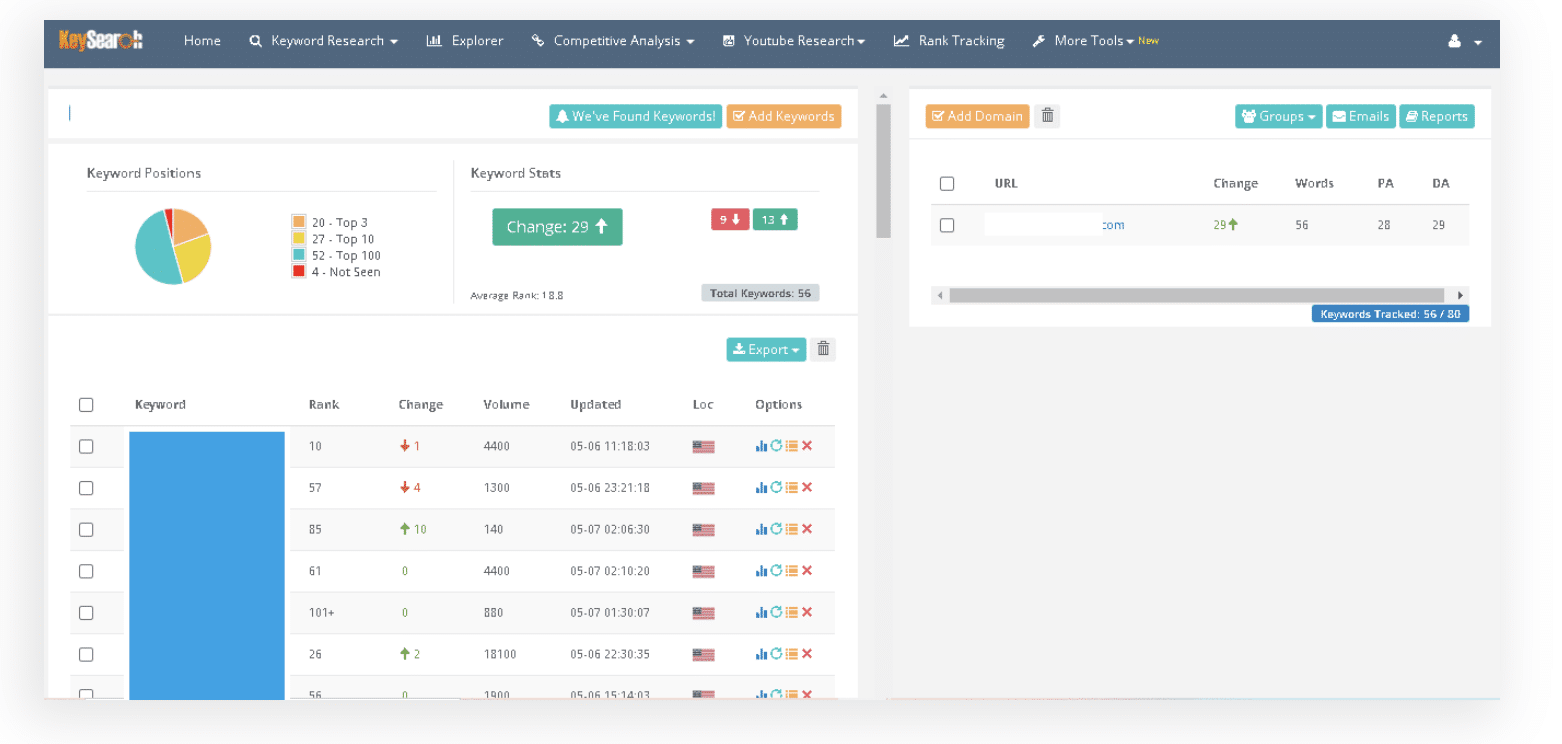Click the Add Keywords button

pos(784,116)
